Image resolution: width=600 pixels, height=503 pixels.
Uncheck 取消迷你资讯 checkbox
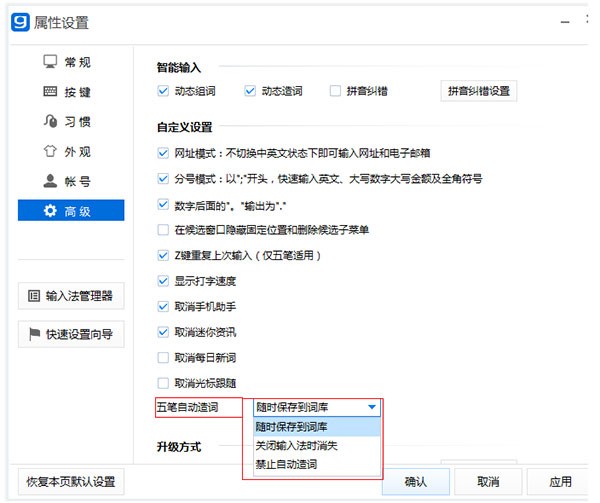(163, 332)
